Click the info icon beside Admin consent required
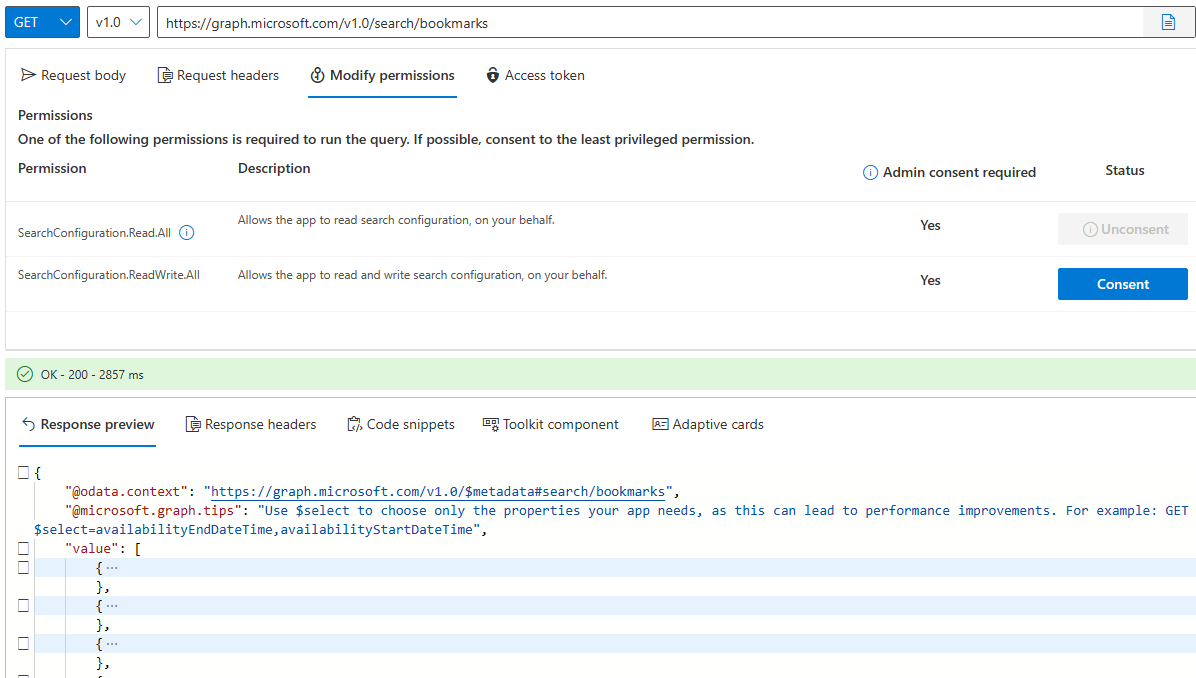Image resolution: width=1196 pixels, height=678 pixels. coord(869,172)
